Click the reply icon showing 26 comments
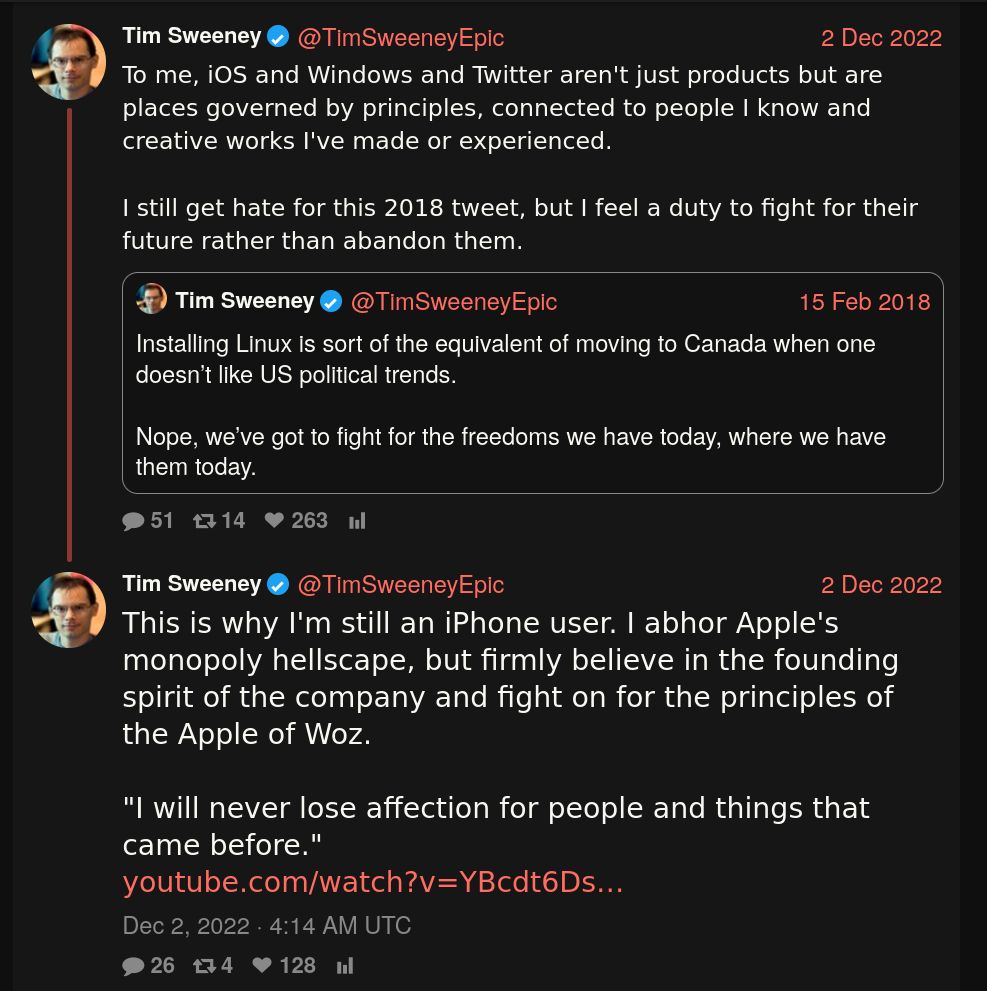 133,966
